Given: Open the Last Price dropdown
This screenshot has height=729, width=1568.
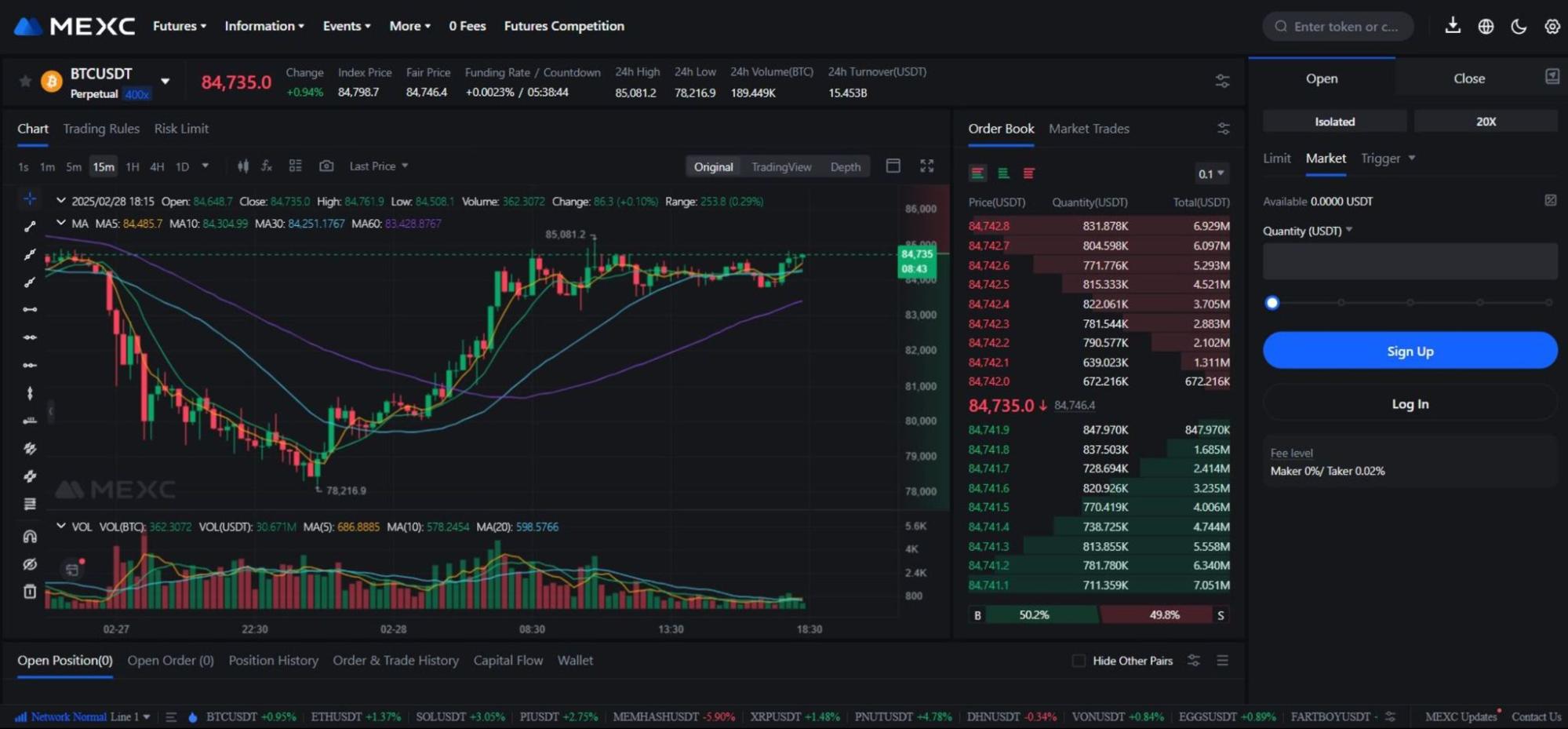Looking at the screenshot, I should click(x=379, y=166).
